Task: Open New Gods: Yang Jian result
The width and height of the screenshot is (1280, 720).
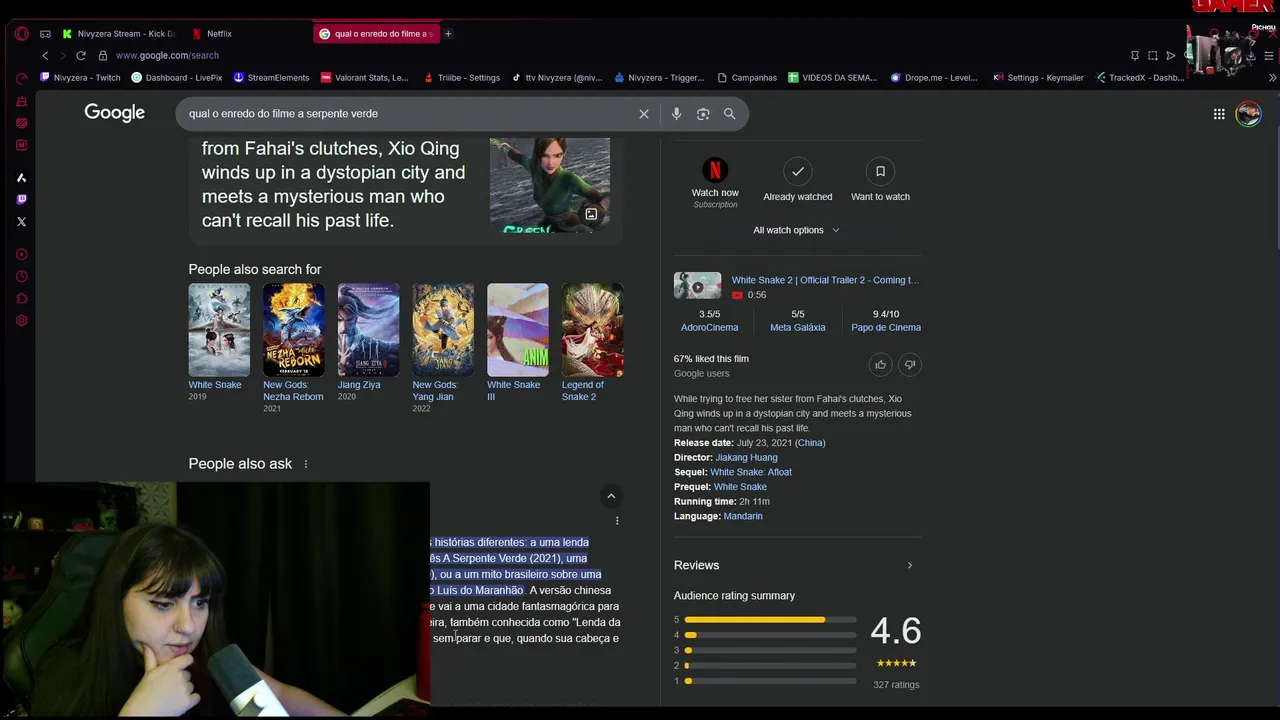Action: click(443, 348)
